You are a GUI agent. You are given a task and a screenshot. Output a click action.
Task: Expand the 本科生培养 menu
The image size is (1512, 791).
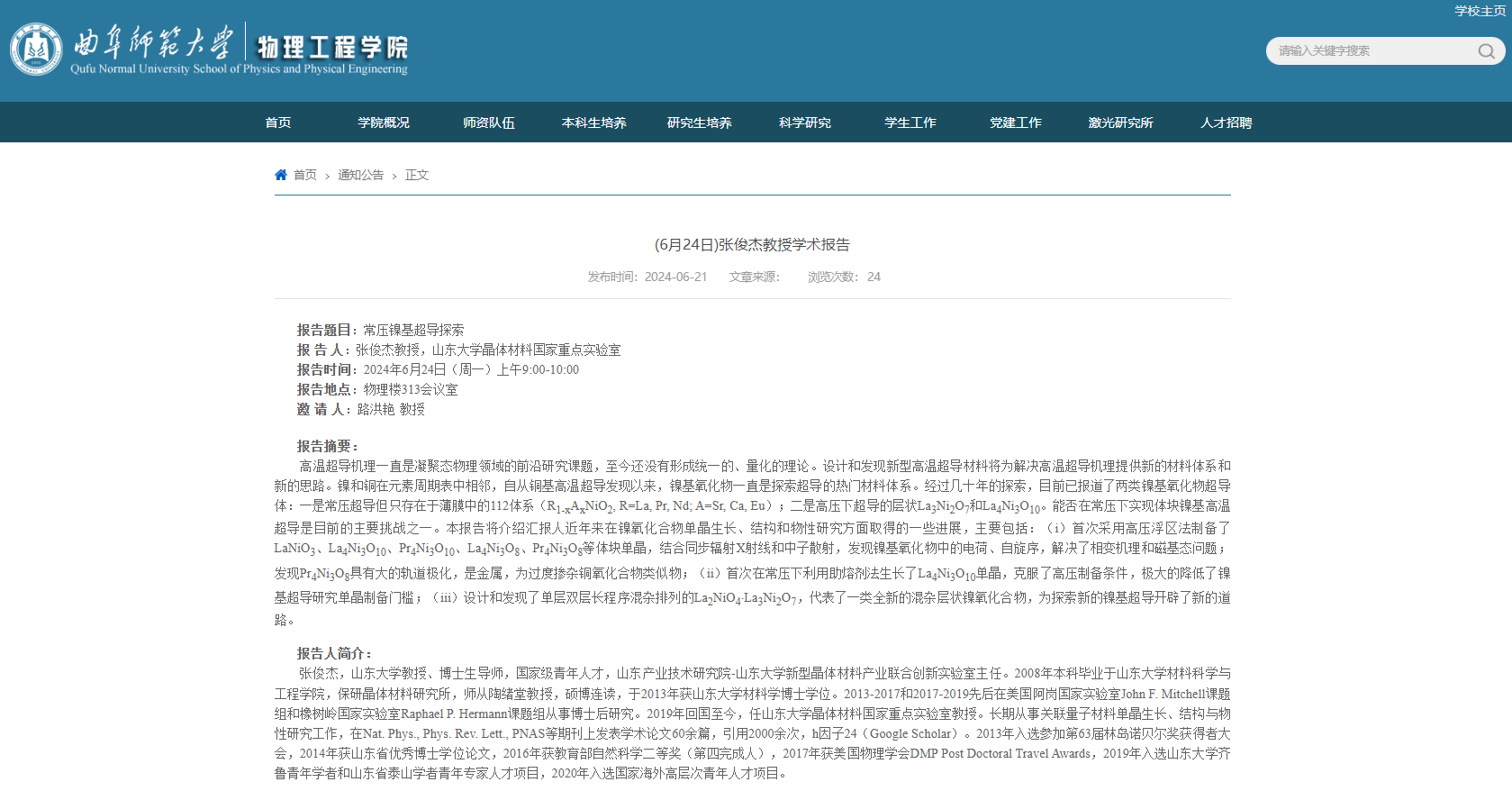click(594, 123)
